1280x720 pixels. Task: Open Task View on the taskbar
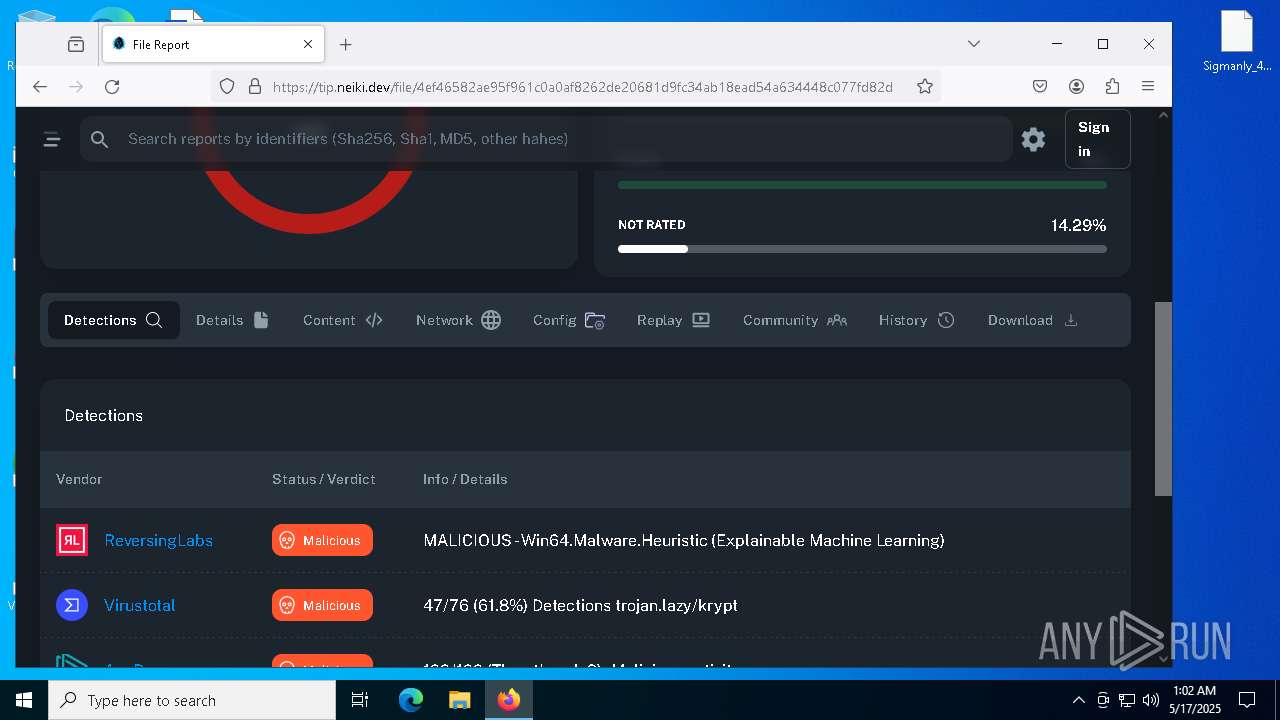point(360,700)
